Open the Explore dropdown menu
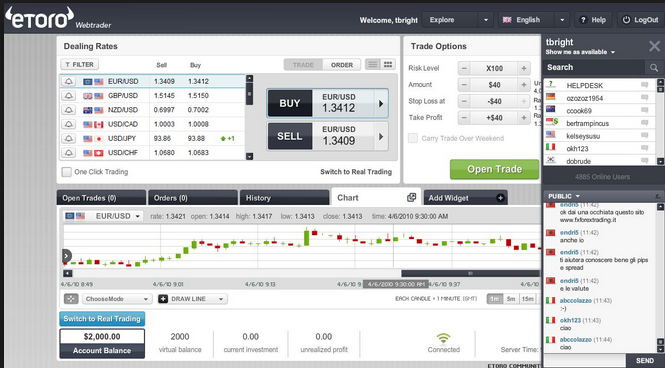This screenshot has width=665, height=368. 458,20
